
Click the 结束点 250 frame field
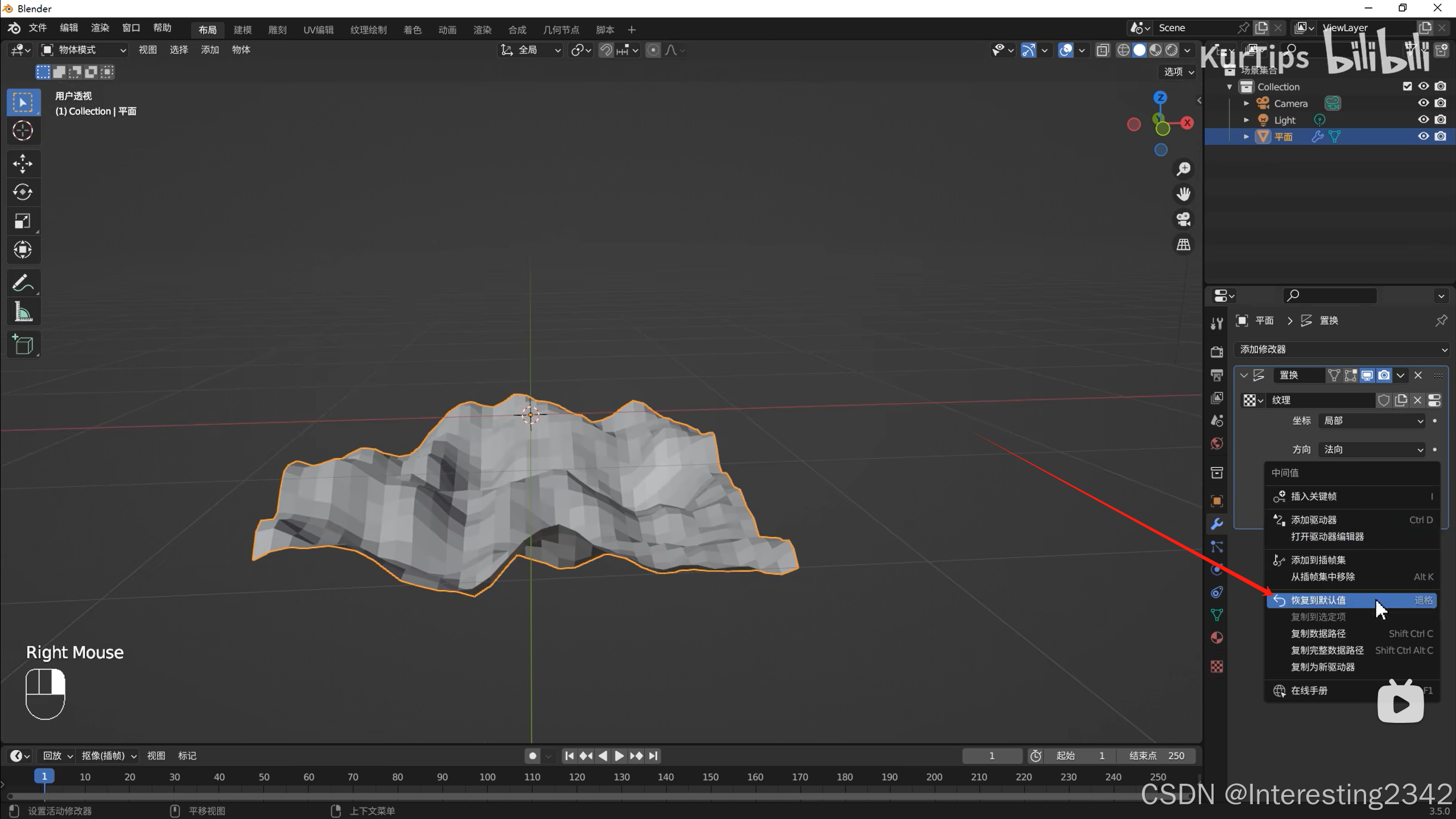point(1157,756)
